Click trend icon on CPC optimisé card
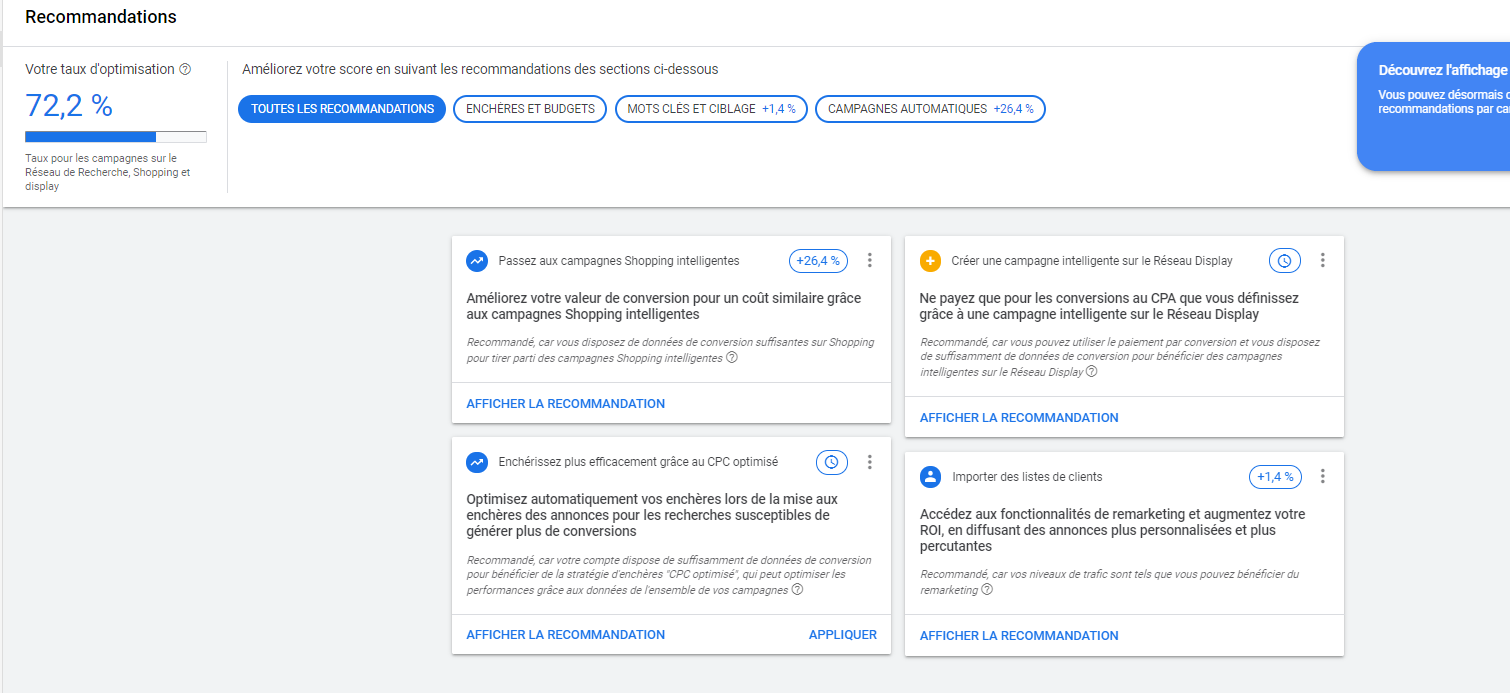The height and width of the screenshot is (693, 1510). tap(477, 463)
